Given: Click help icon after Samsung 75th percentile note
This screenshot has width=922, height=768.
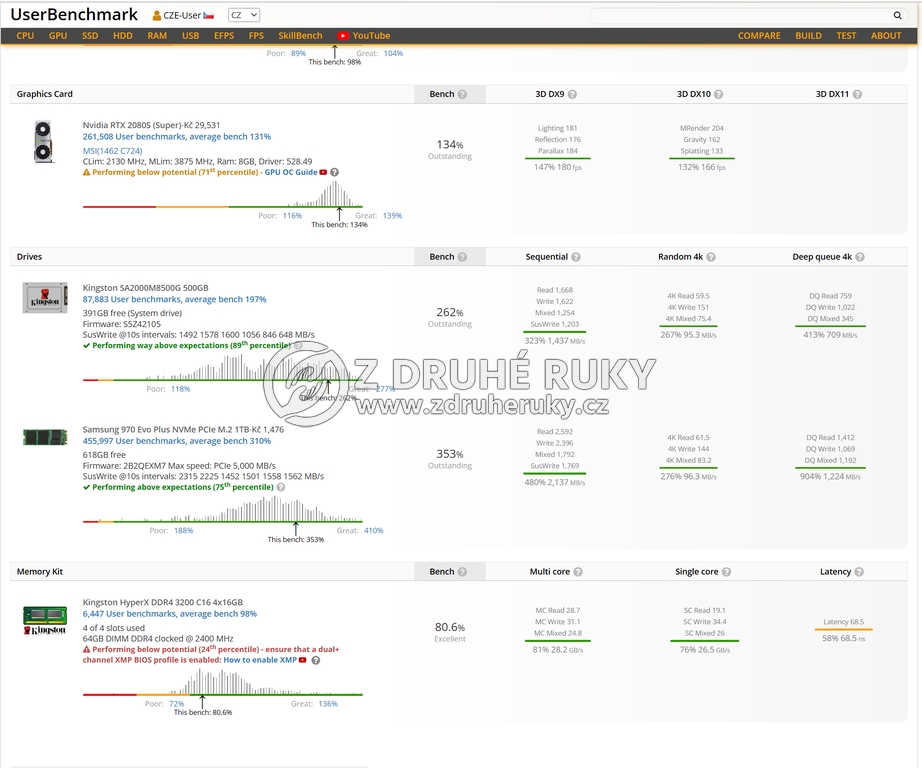Looking at the screenshot, I should [x=281, y=487].
